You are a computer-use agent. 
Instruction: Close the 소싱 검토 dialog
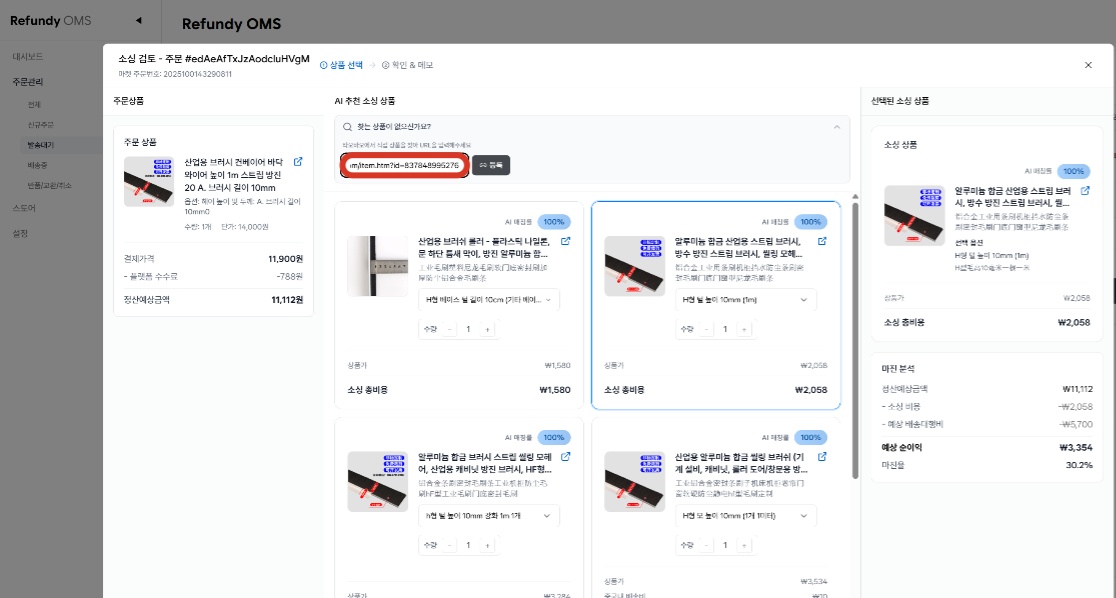(x=1088, y=65)
